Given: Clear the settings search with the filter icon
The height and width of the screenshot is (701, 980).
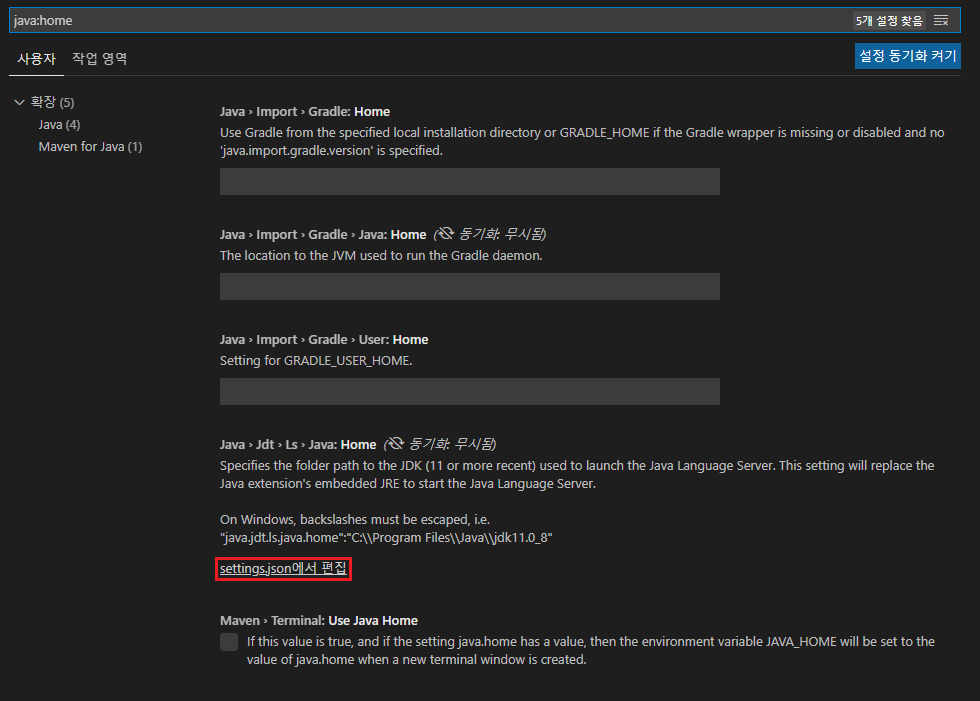Looking at the screenshot, I should [941, 21].
